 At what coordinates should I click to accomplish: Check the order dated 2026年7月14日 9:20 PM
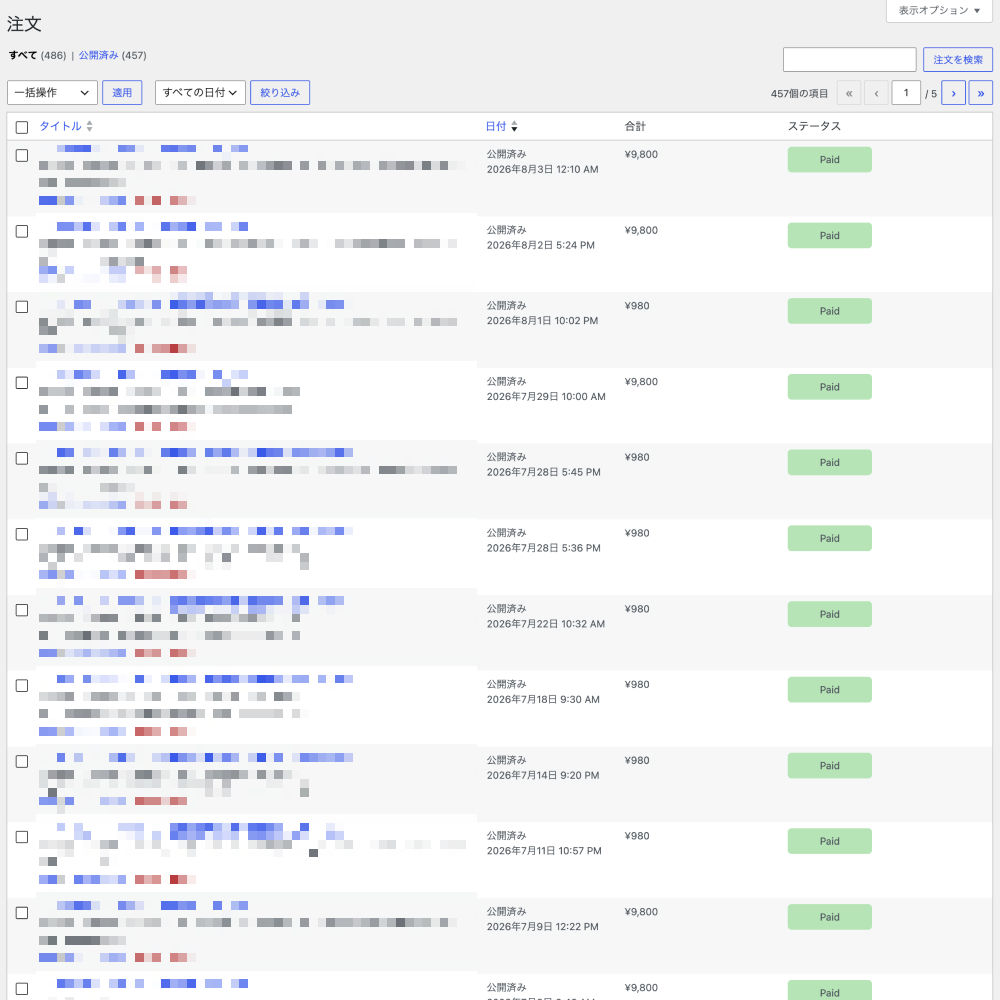(x=22, y=761)
